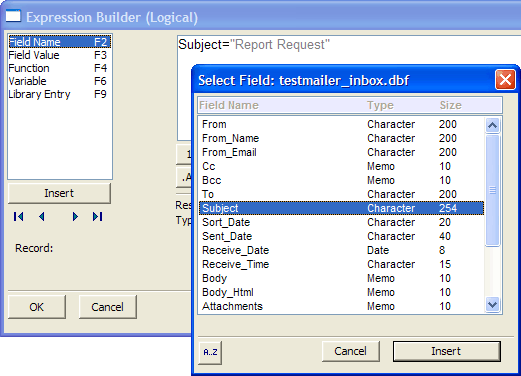Viewport: 521px width, 376px height.
Task: Select the Sort_Date field row
Action: pos(342,222)
